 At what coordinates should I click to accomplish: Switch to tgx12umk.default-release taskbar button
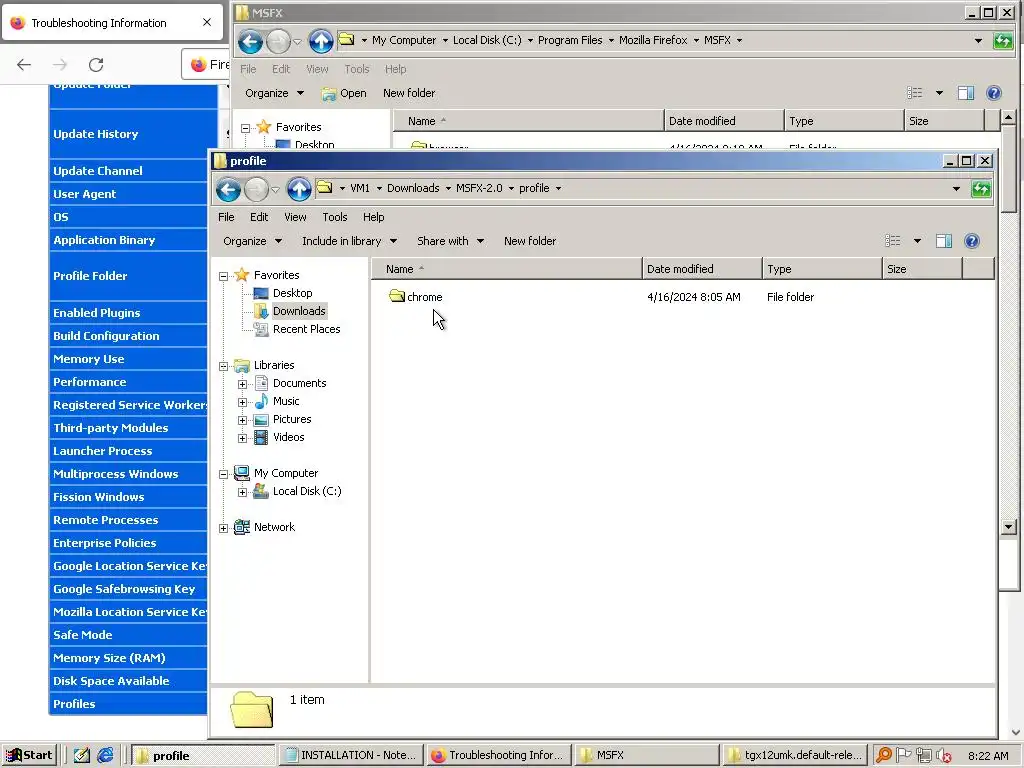pos(795,755)
